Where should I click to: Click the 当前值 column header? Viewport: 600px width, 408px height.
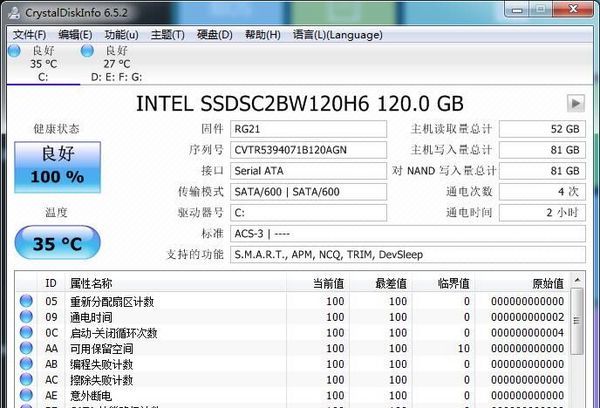click(318, 283)
